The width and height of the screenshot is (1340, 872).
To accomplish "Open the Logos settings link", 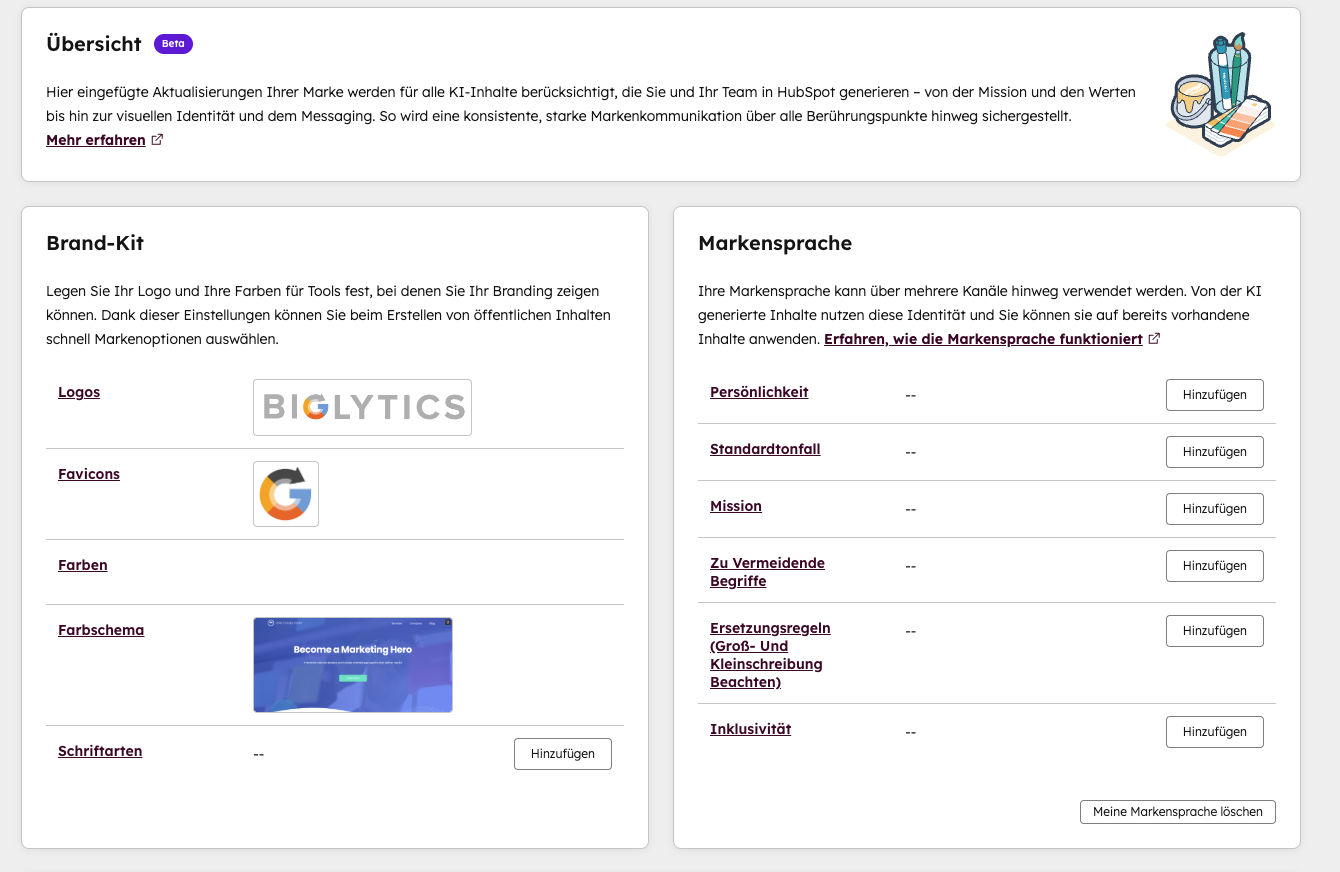I will pos(79,392).
